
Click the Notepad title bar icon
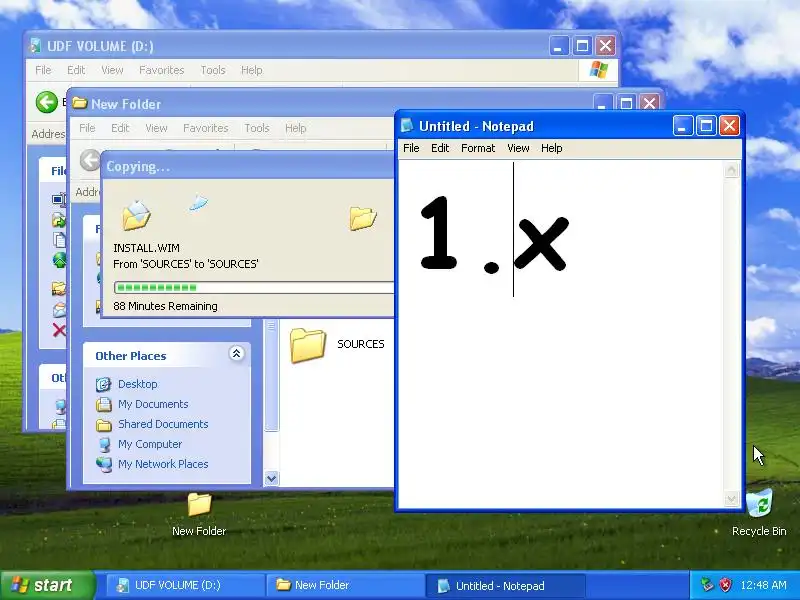point(407,126)
